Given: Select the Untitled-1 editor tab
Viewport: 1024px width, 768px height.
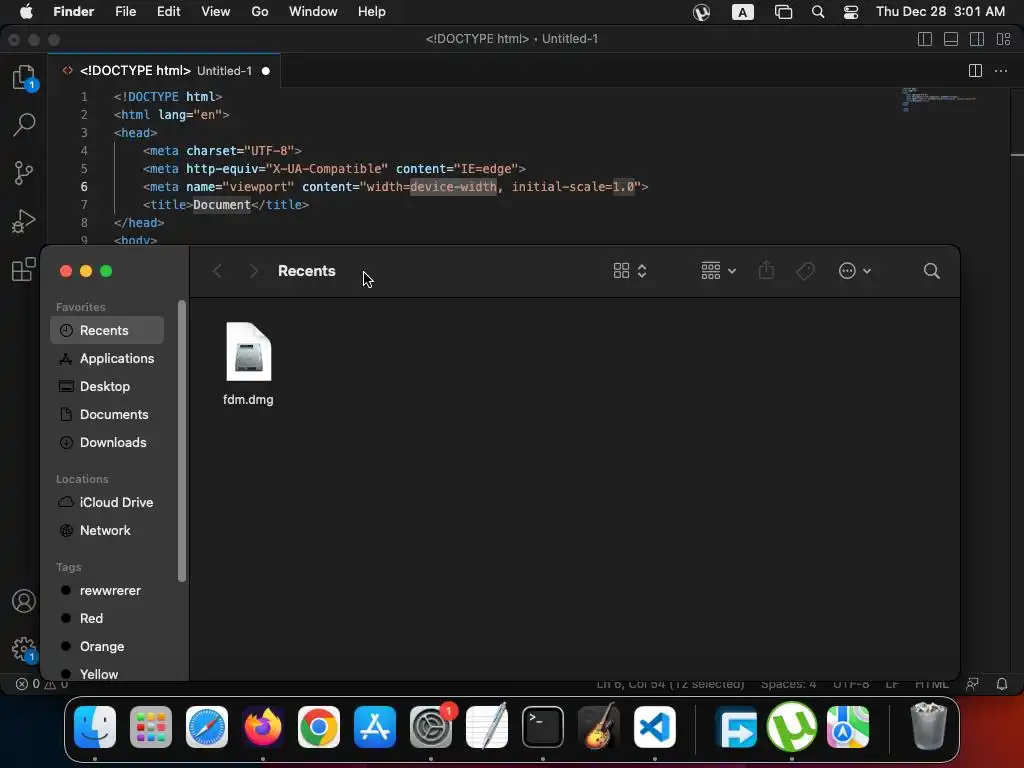Looking at the screenshot, I should [167, 71].
